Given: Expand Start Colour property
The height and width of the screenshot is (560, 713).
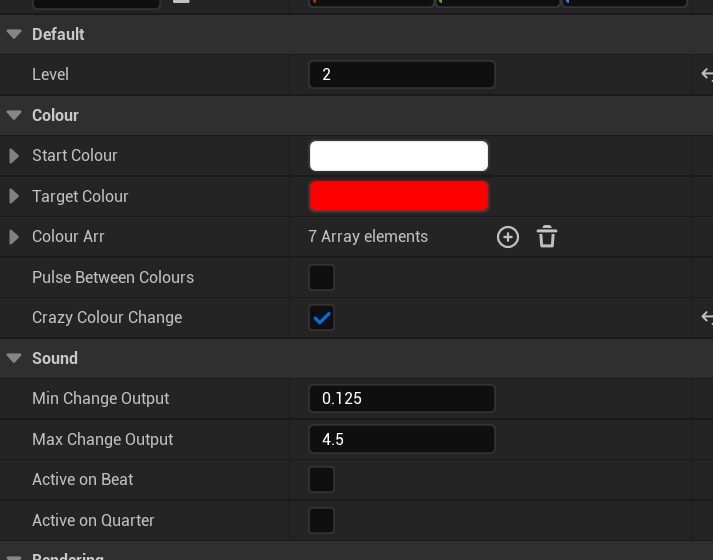Looking at the screenshot, I should coord(14,156).
